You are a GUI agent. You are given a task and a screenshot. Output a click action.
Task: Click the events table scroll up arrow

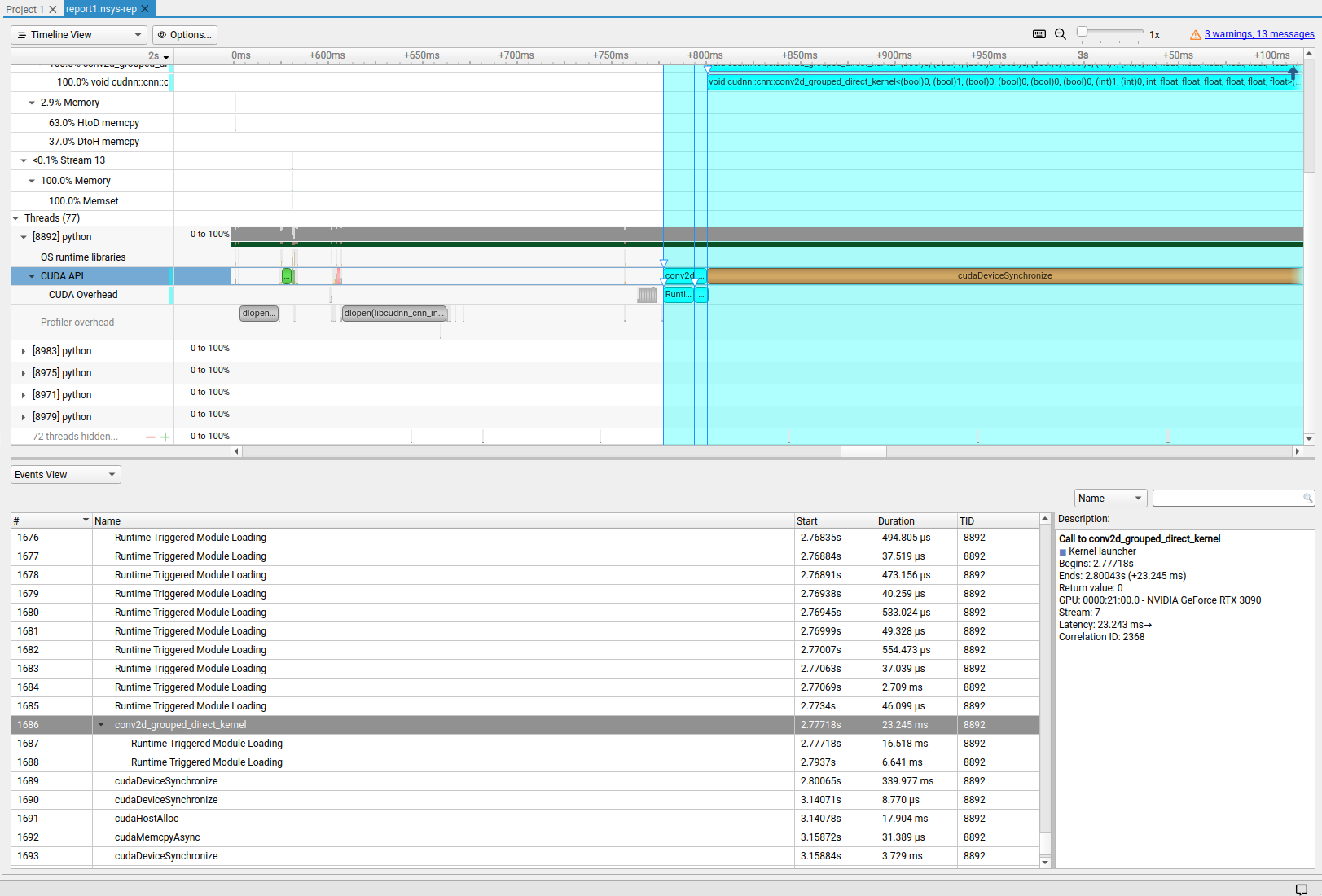point(1045,519)
